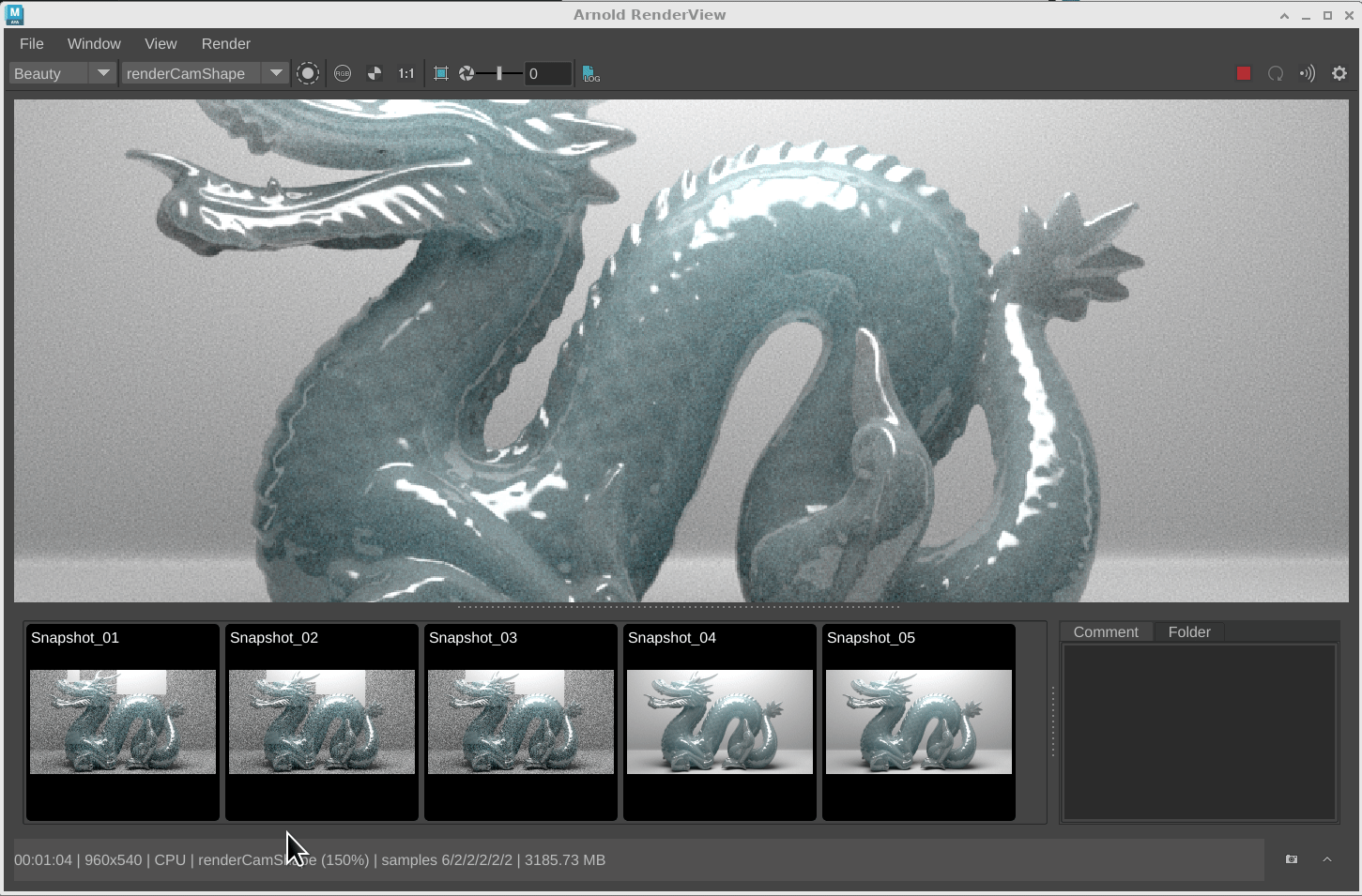Click the exposure aperture icon

(467, 73)
